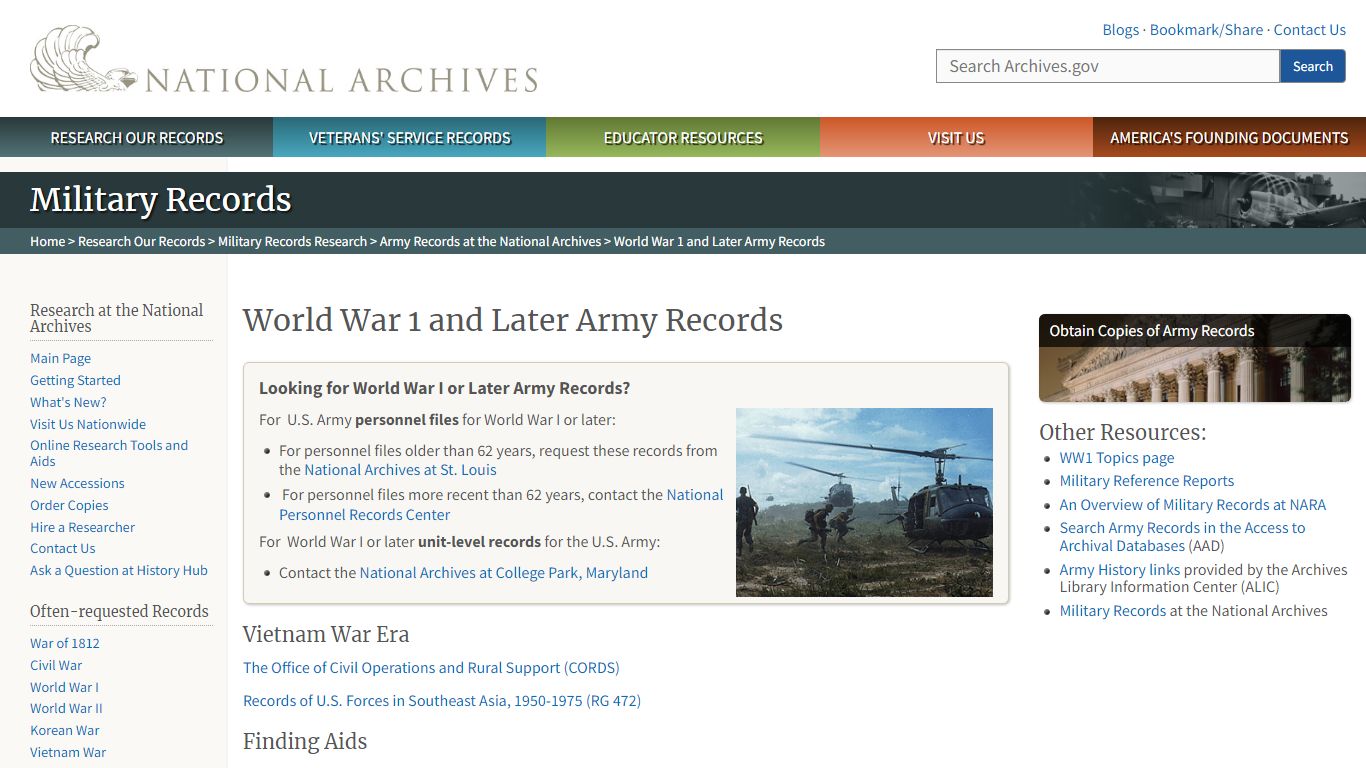The height and width of the screenshot is (768, 1366).
Task: Open Contact Us in the sidebar
Action: [x=62, y=548]
